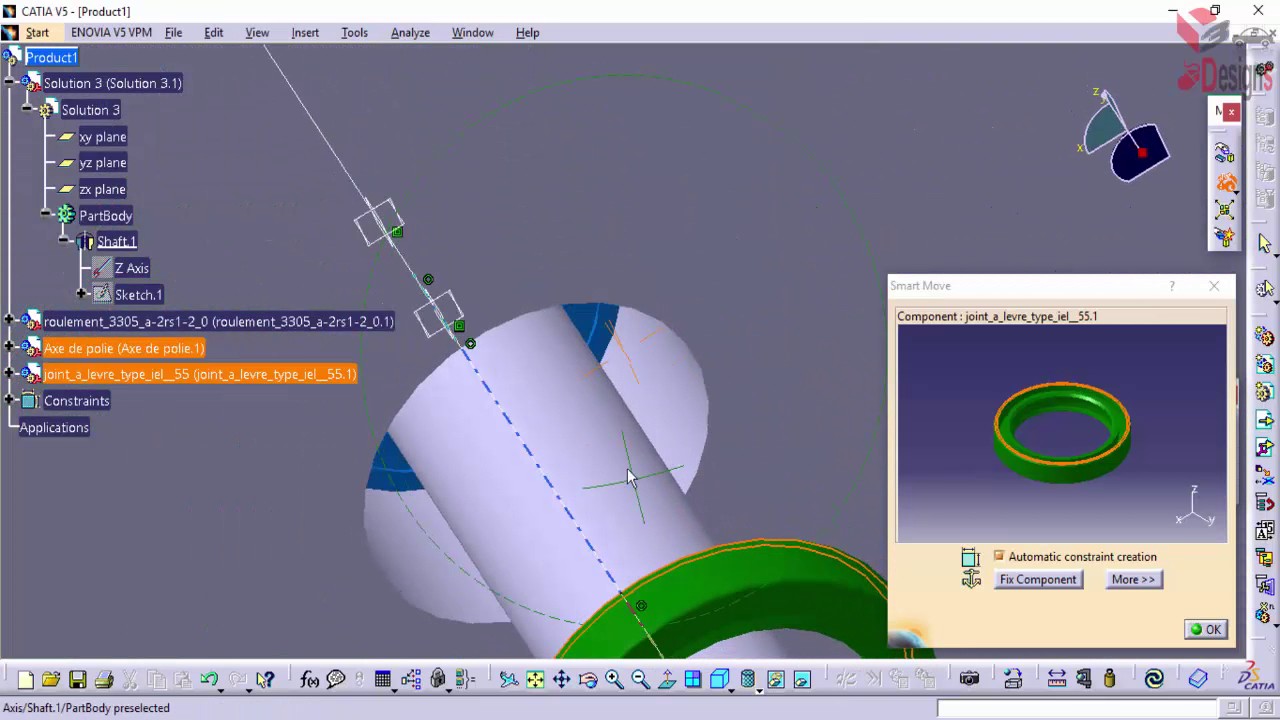Click the Shading view mode cylinder icon

click(747, 679)
